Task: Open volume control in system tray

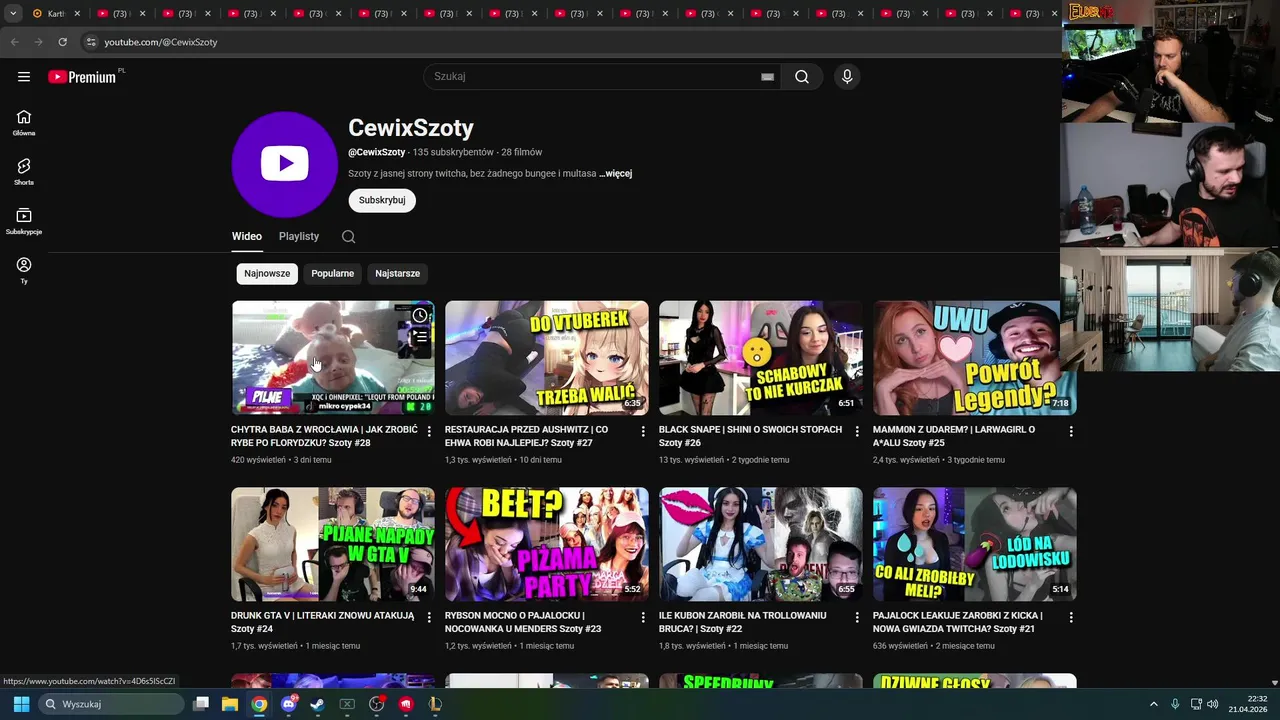Action: [x=1213, y=704]
